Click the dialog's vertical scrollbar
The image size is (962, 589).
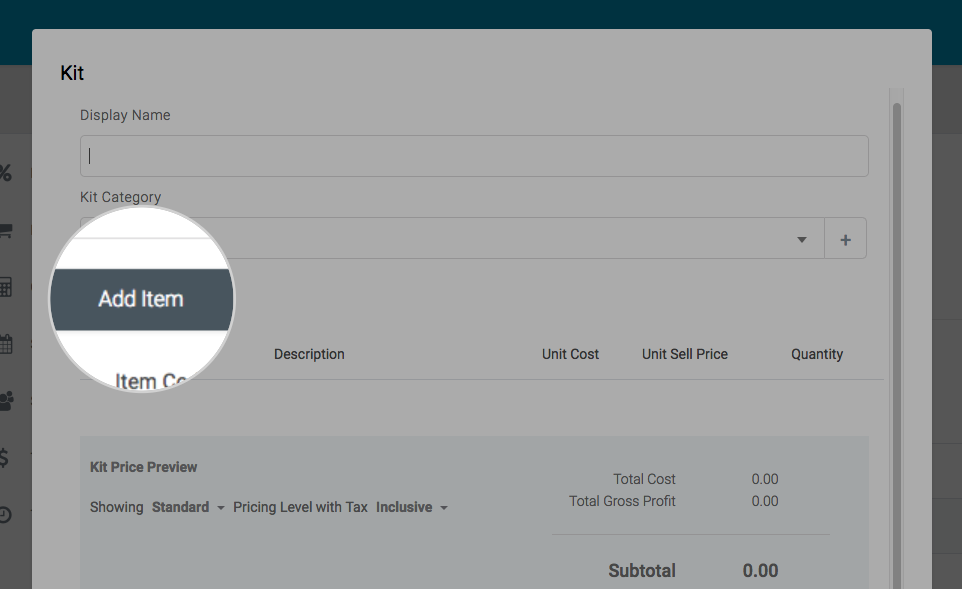pos(897,300)
